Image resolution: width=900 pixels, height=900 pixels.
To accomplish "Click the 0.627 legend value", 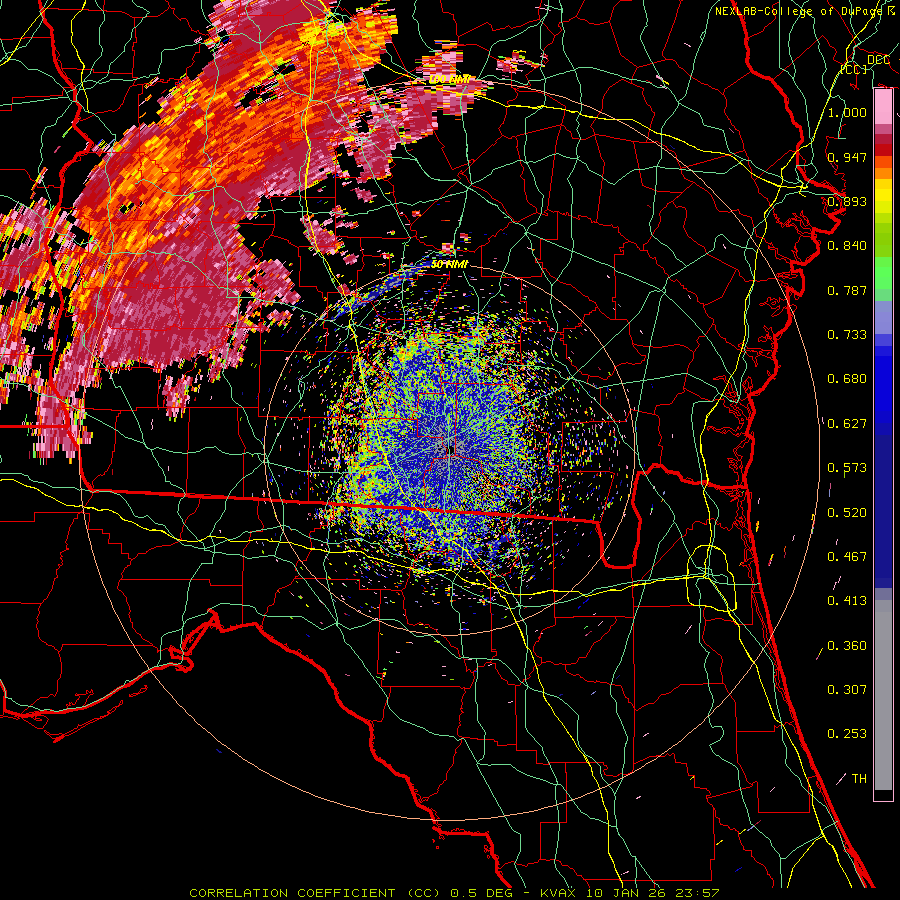I will pos(847,424).
